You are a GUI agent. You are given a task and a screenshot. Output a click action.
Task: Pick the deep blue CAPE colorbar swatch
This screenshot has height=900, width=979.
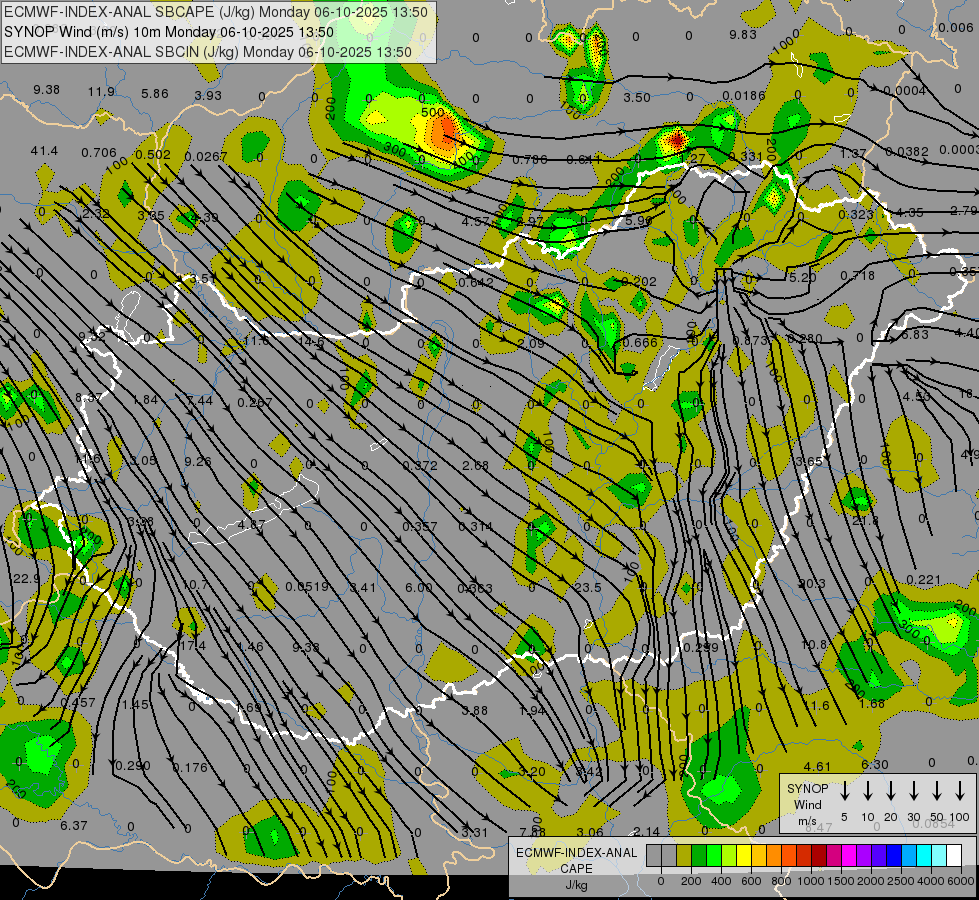pyautogui.click(x=893, y=856)
